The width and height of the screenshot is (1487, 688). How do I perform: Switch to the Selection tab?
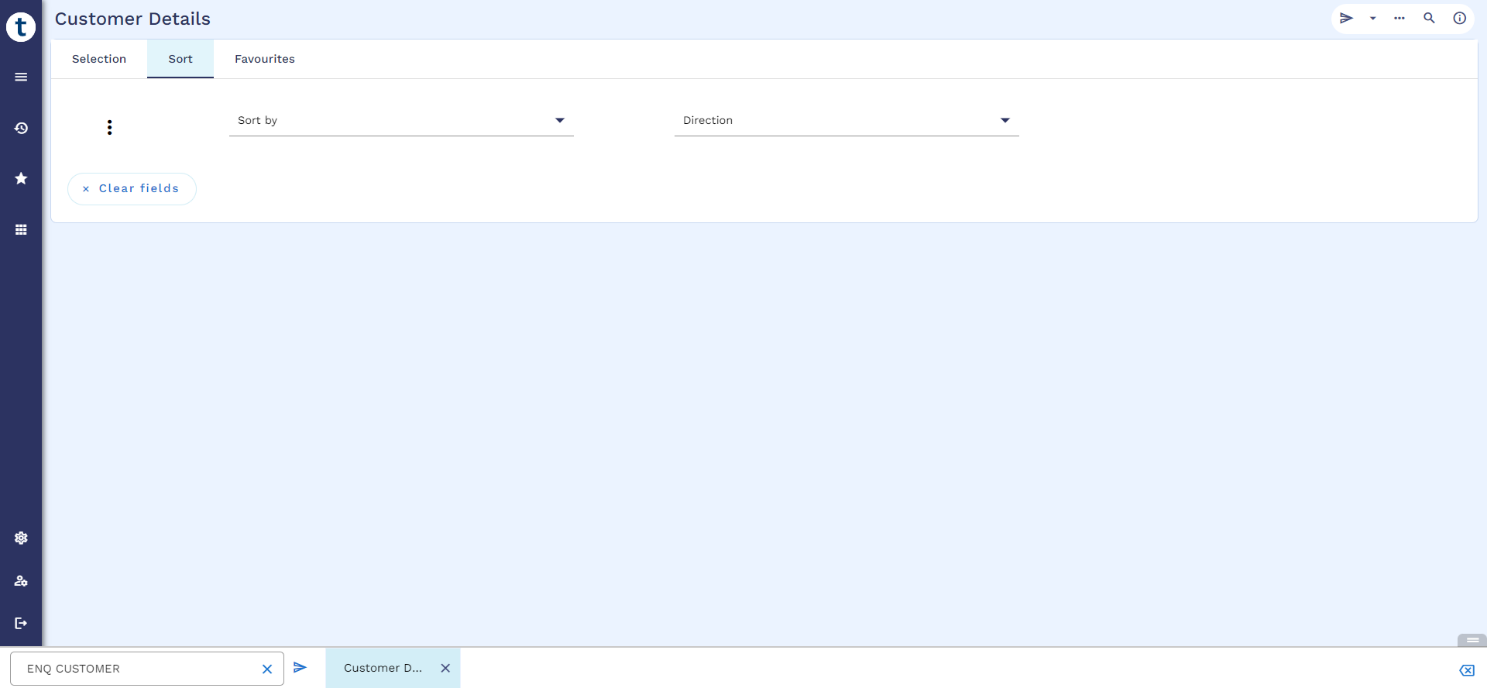[x=99, y=59]
